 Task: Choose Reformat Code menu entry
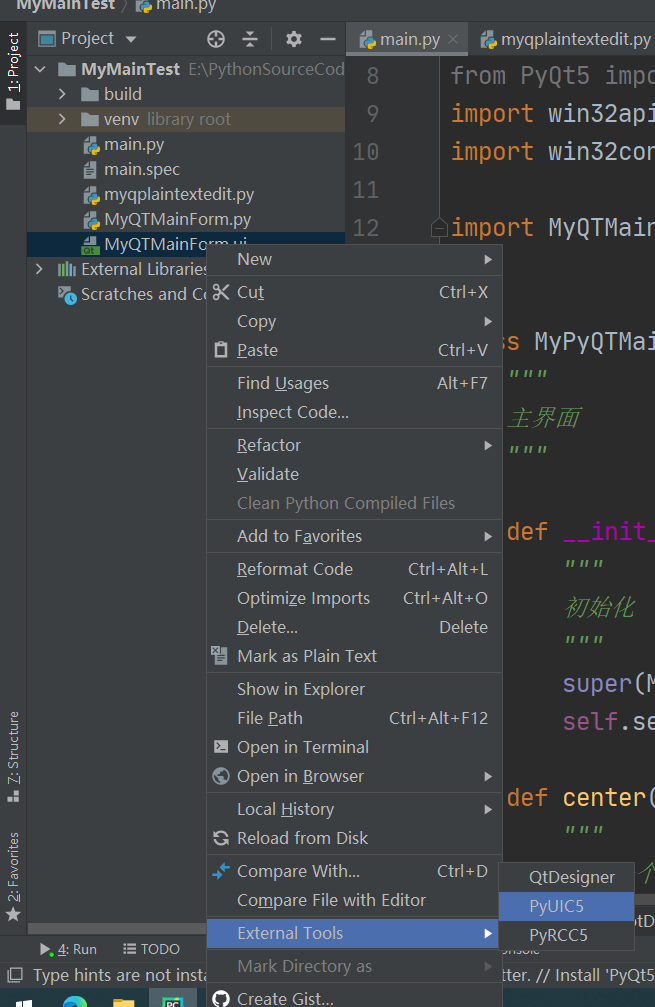pyautogui.click(x=354, y=569)
